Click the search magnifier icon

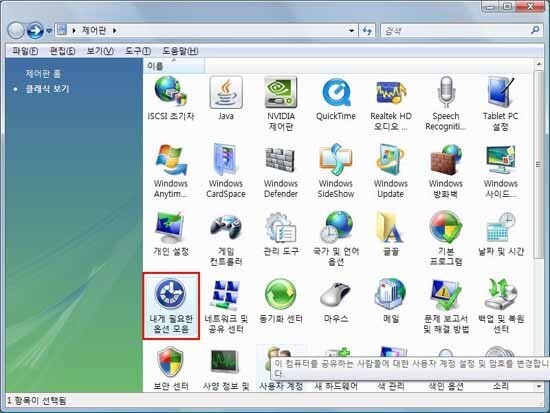[x=535, y=31]
